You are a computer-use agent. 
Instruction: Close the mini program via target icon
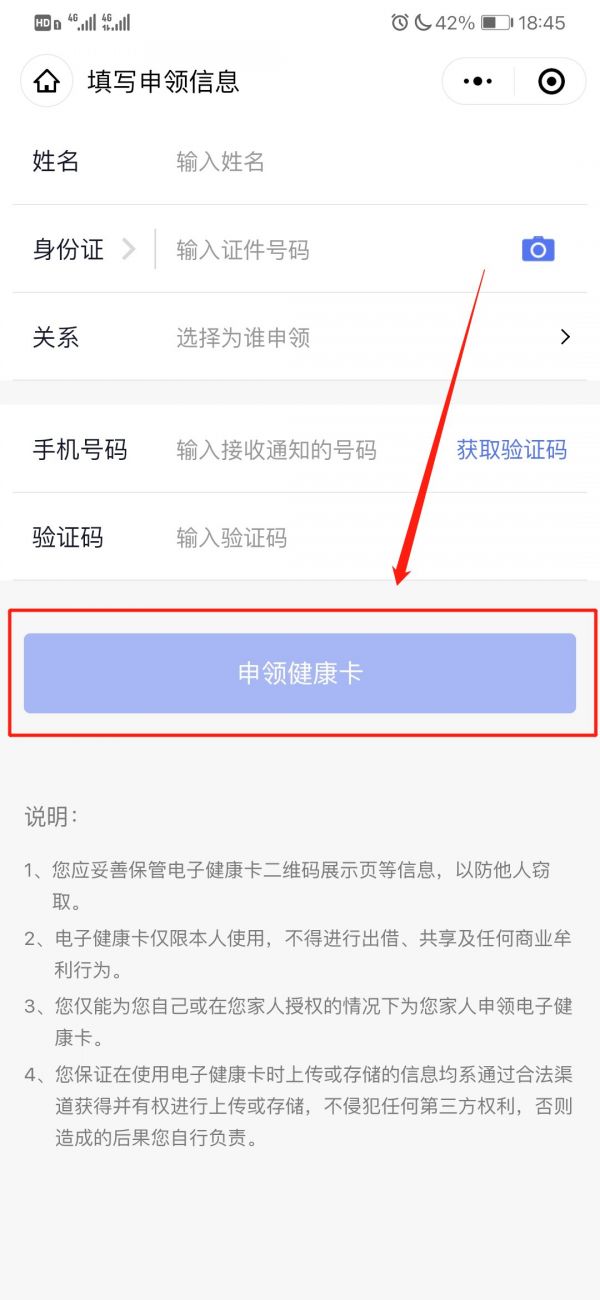(x=551, y=81)
